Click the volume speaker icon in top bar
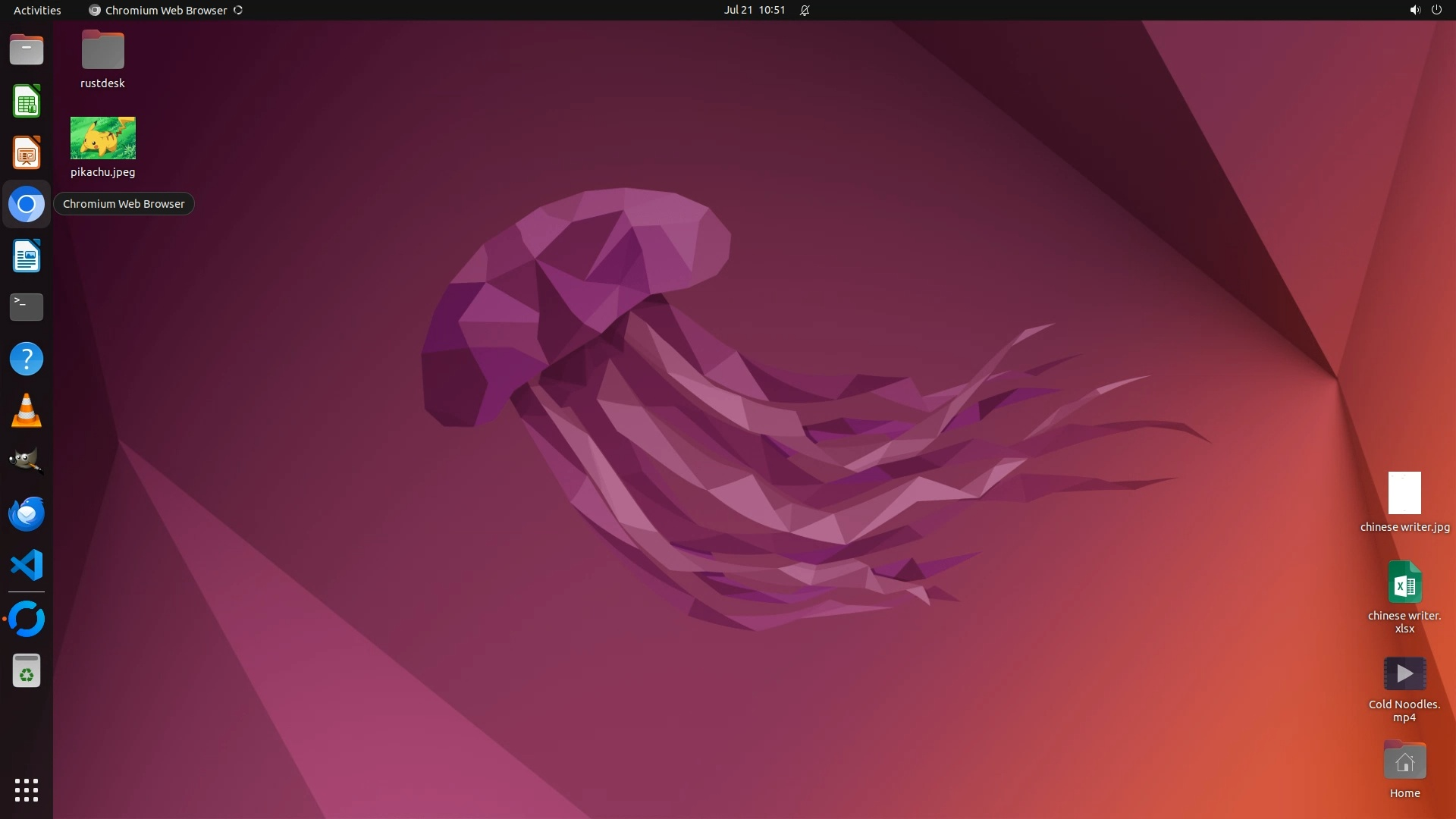Screen dimensions: 1456x819 [x=1414, y=10]
